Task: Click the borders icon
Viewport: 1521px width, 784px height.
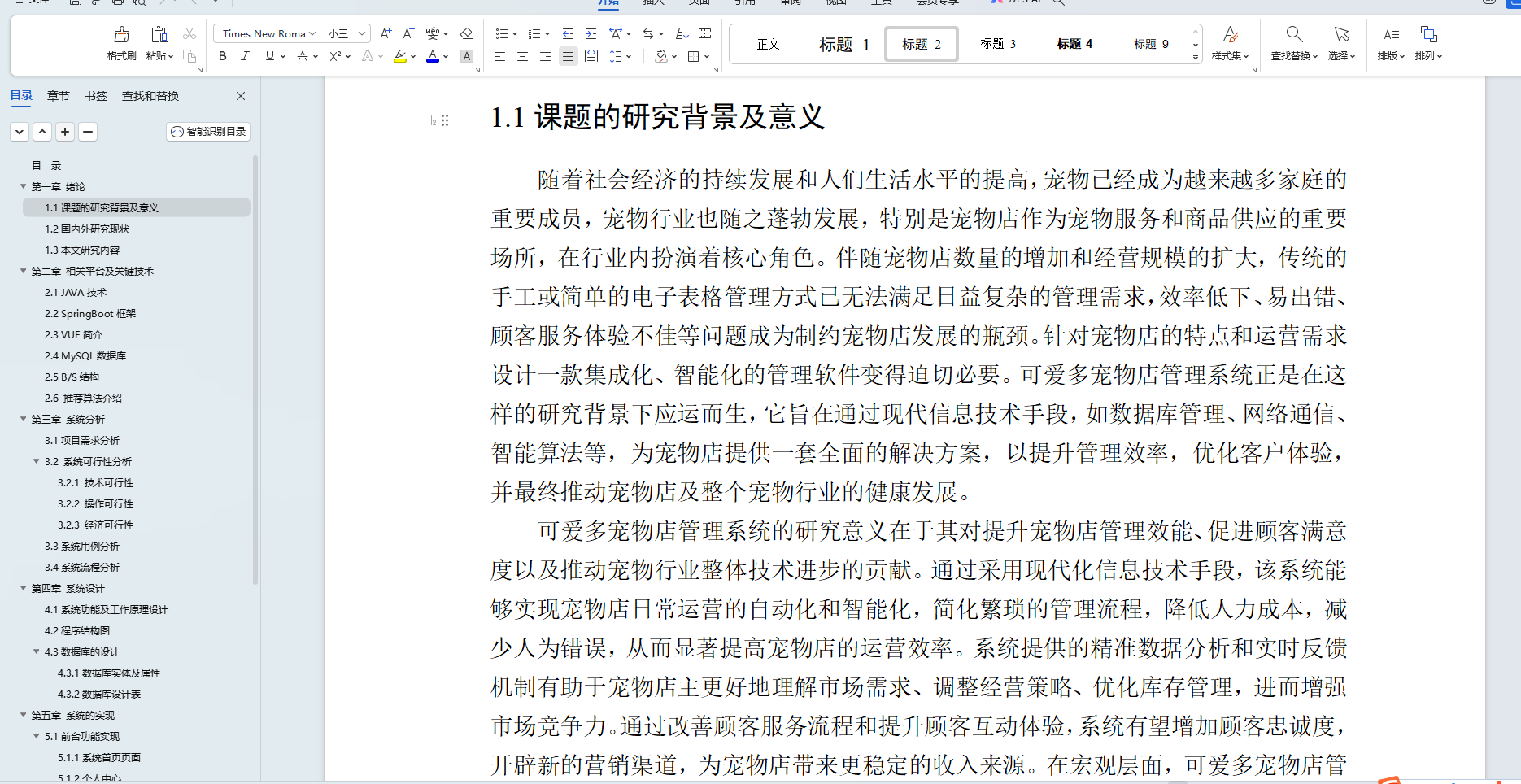Action: click(x=694, y=56)
